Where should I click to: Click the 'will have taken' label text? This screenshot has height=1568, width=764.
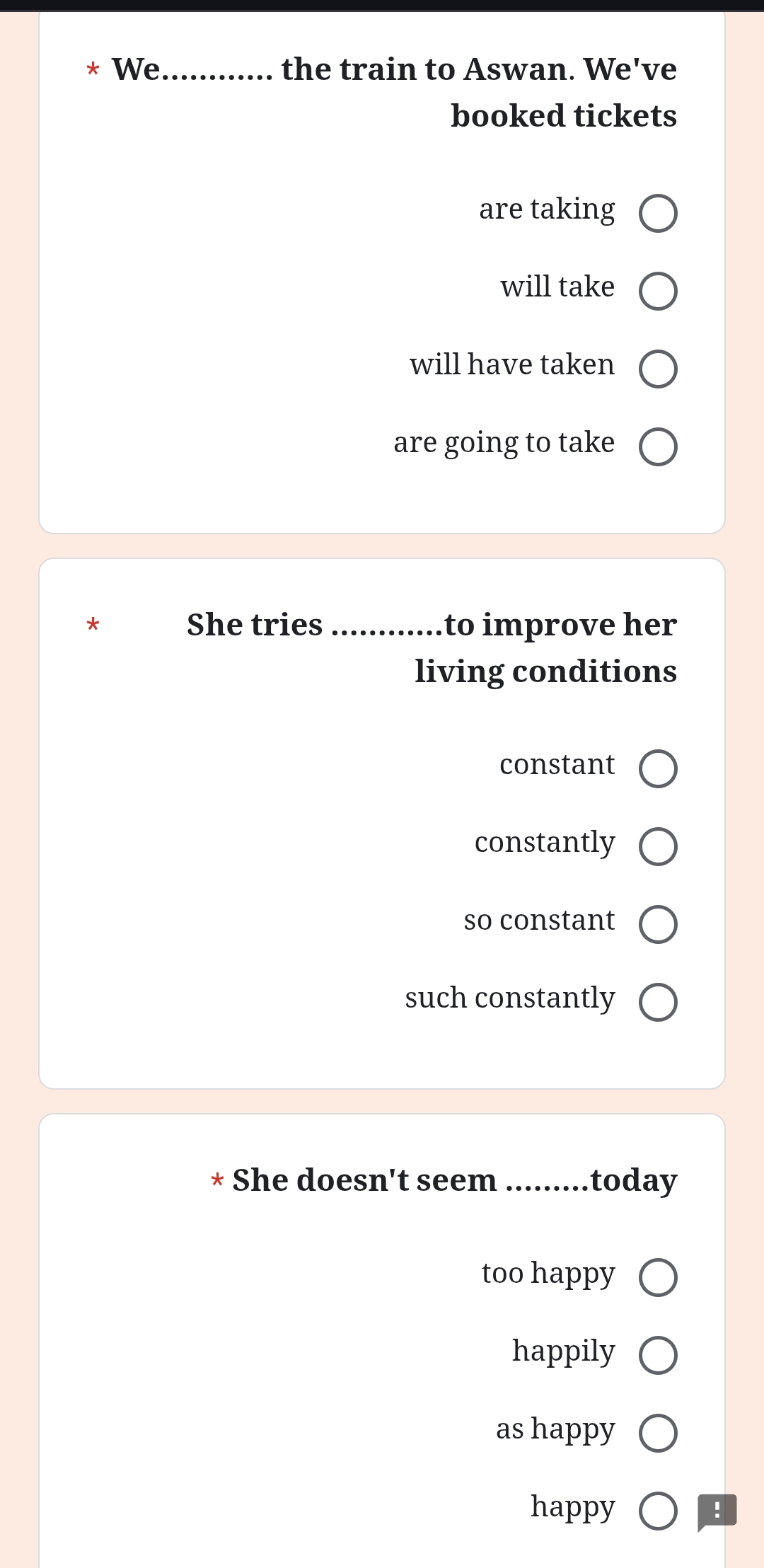512,364
